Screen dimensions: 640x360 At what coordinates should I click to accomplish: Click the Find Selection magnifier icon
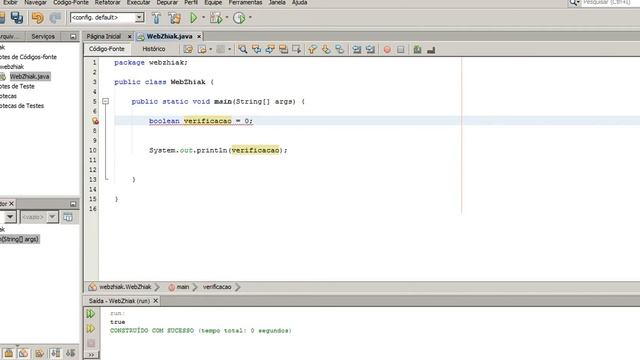[243, 49]
